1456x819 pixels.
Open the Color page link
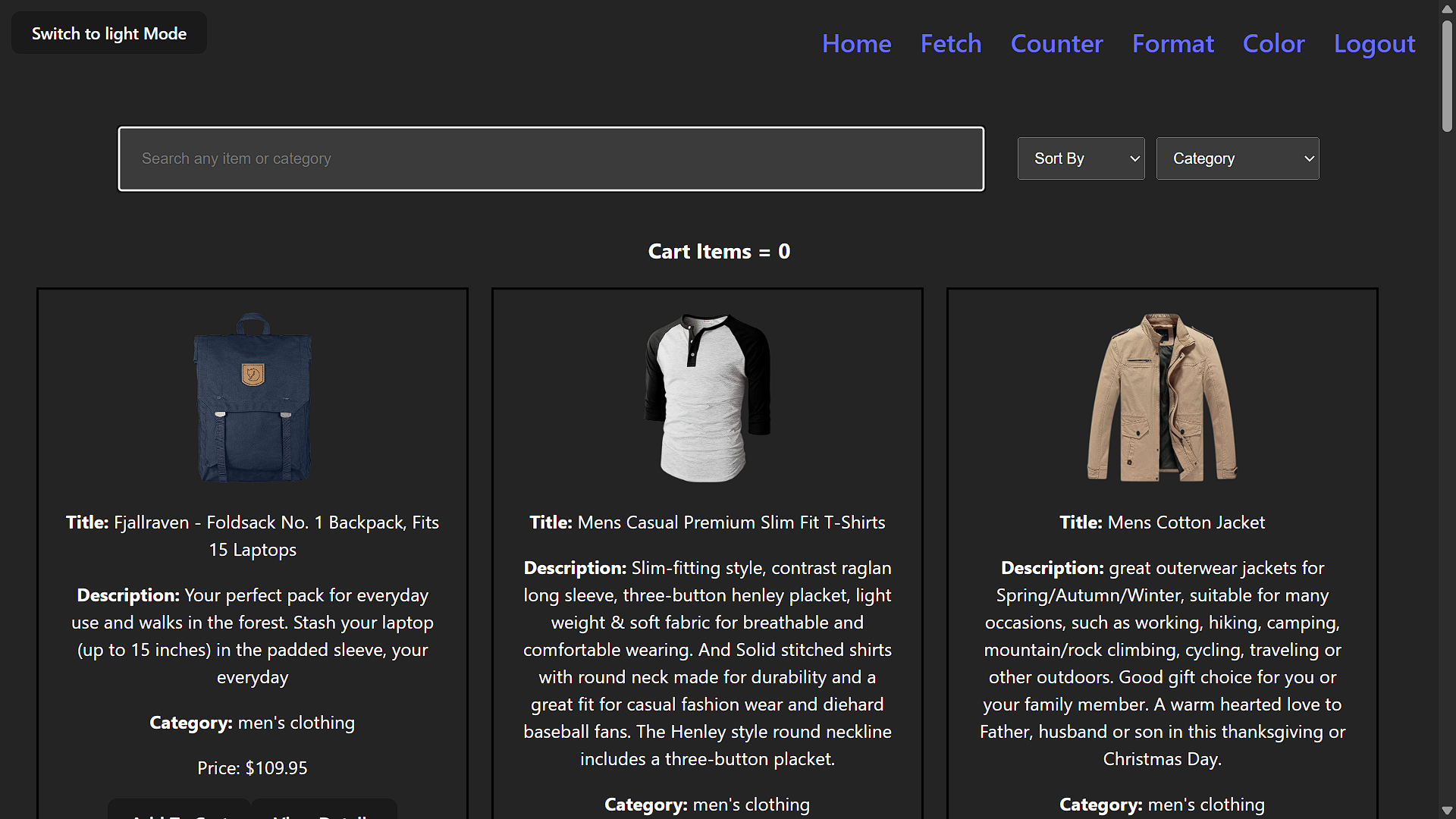[1273, 44]
